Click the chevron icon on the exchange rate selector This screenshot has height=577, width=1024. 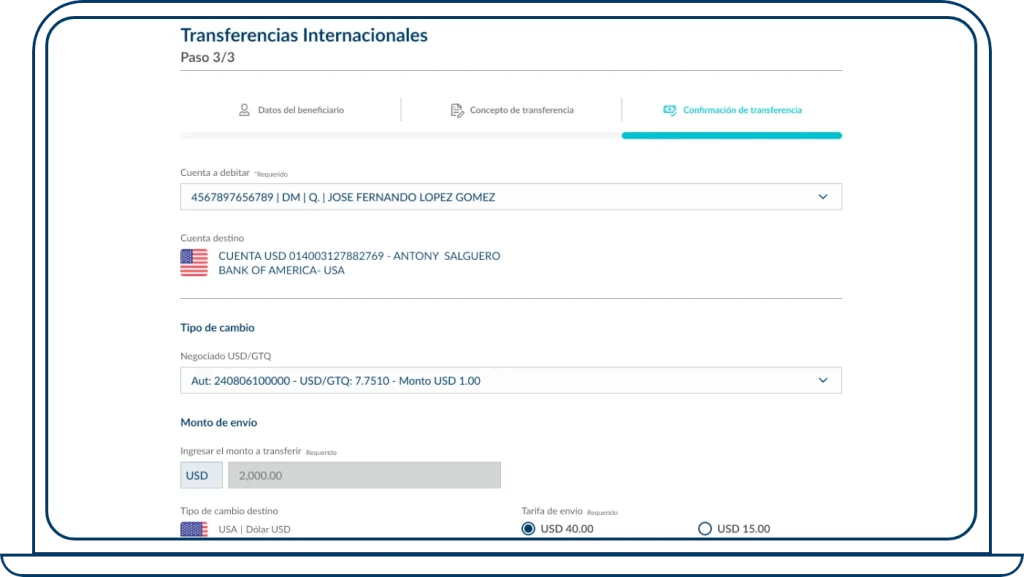pos(824,380)
